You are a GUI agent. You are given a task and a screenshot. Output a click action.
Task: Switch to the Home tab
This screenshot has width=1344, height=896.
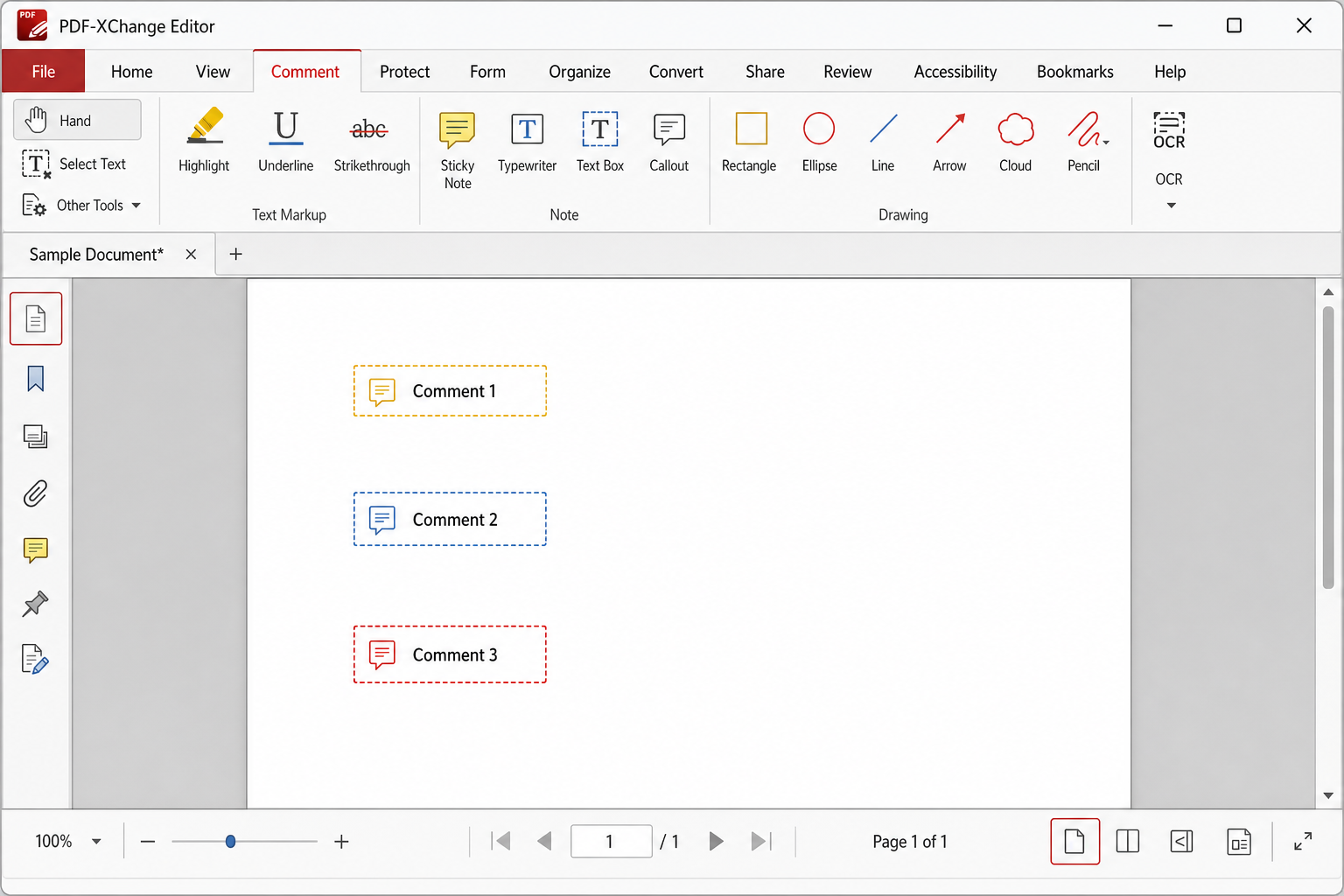coord(132,72)
